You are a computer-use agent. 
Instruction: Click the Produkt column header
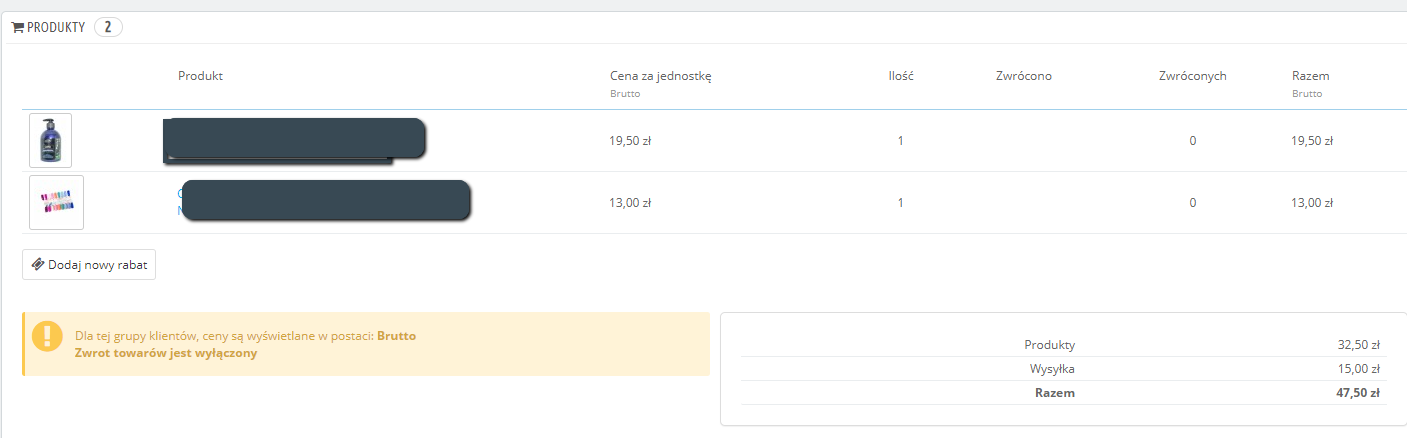pos(200,76)
